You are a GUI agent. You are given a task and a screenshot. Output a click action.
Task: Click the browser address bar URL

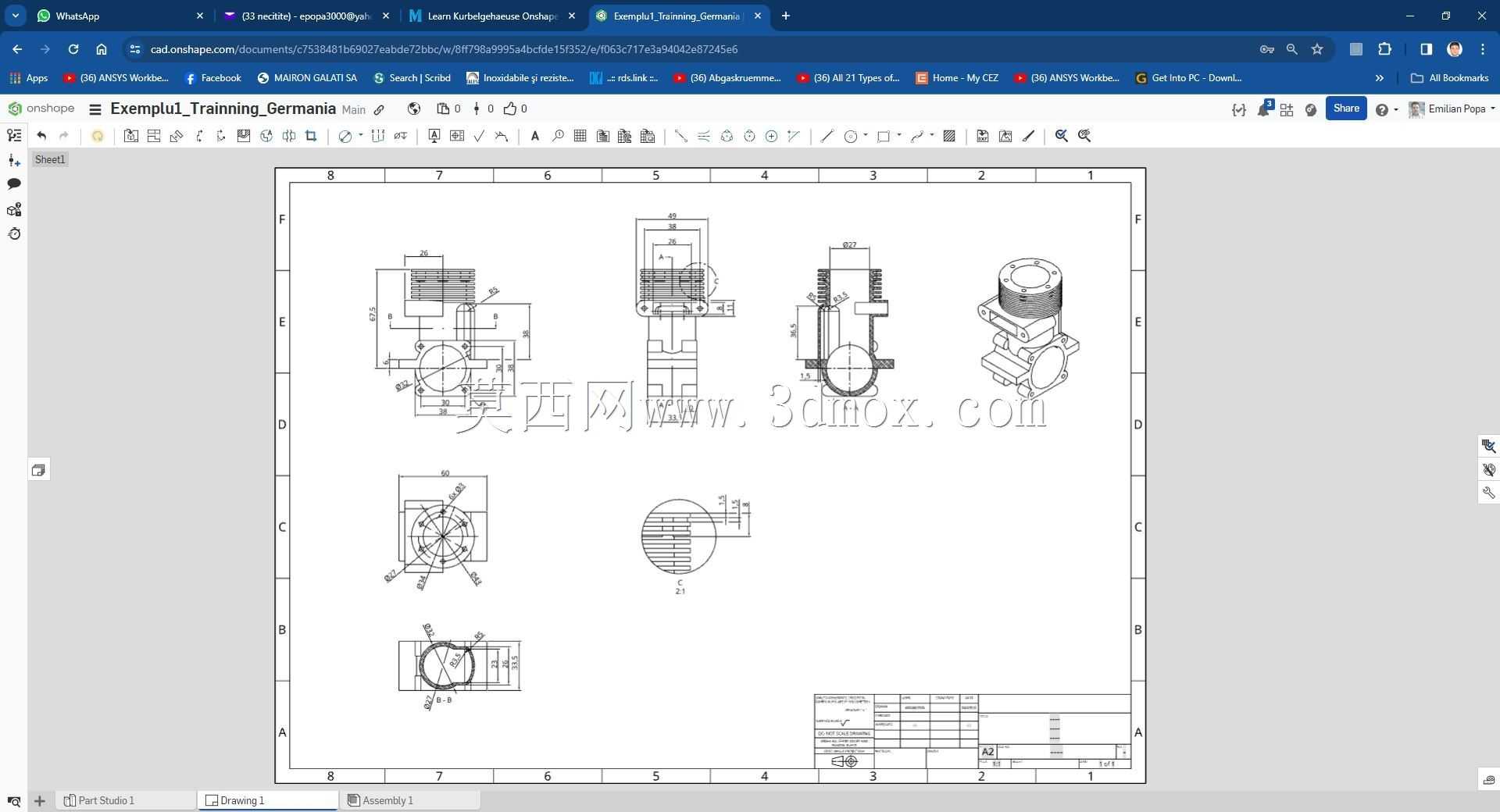click(x=444, y=49)
